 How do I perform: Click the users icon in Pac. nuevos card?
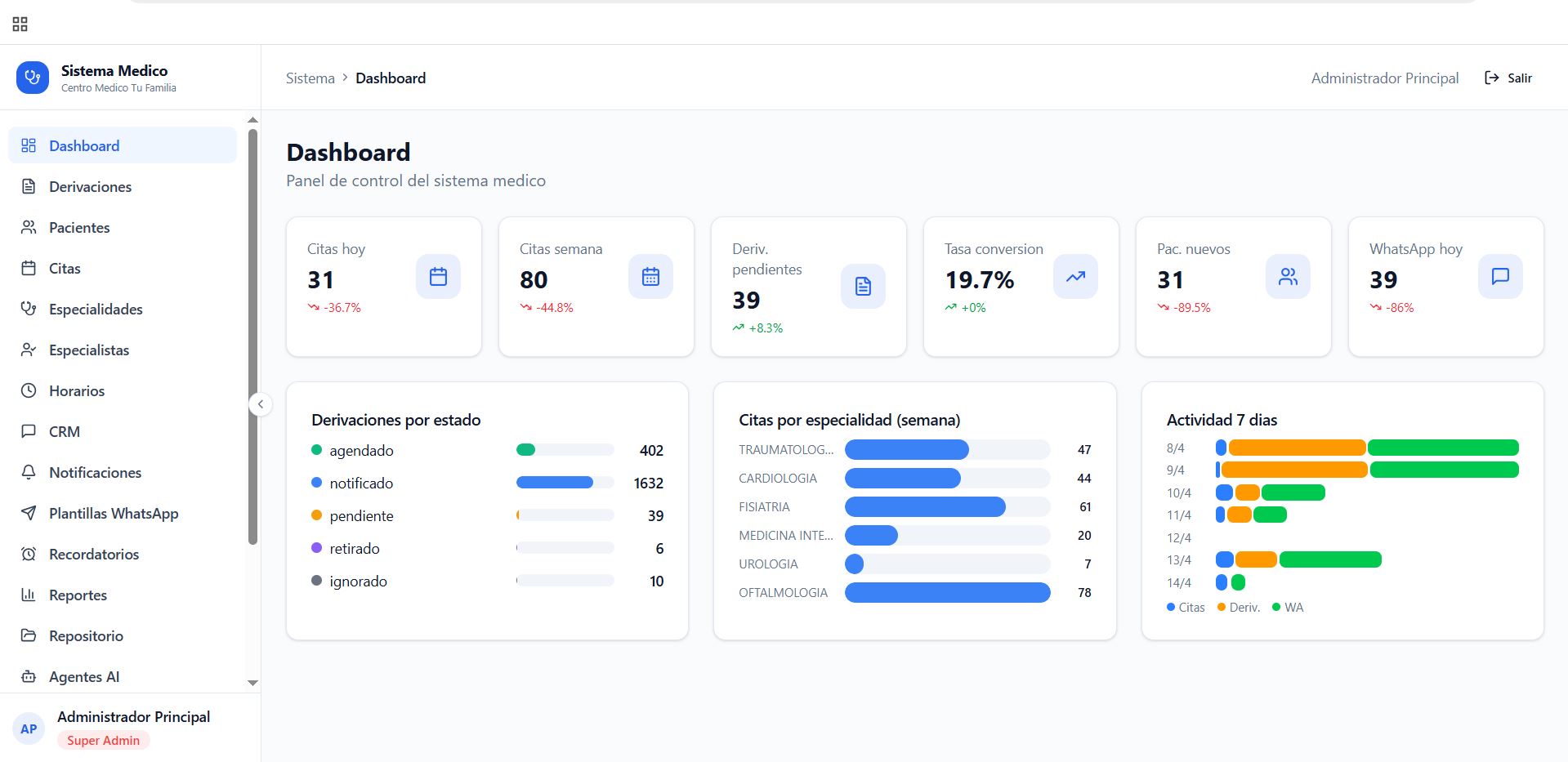coord(1288,277)
